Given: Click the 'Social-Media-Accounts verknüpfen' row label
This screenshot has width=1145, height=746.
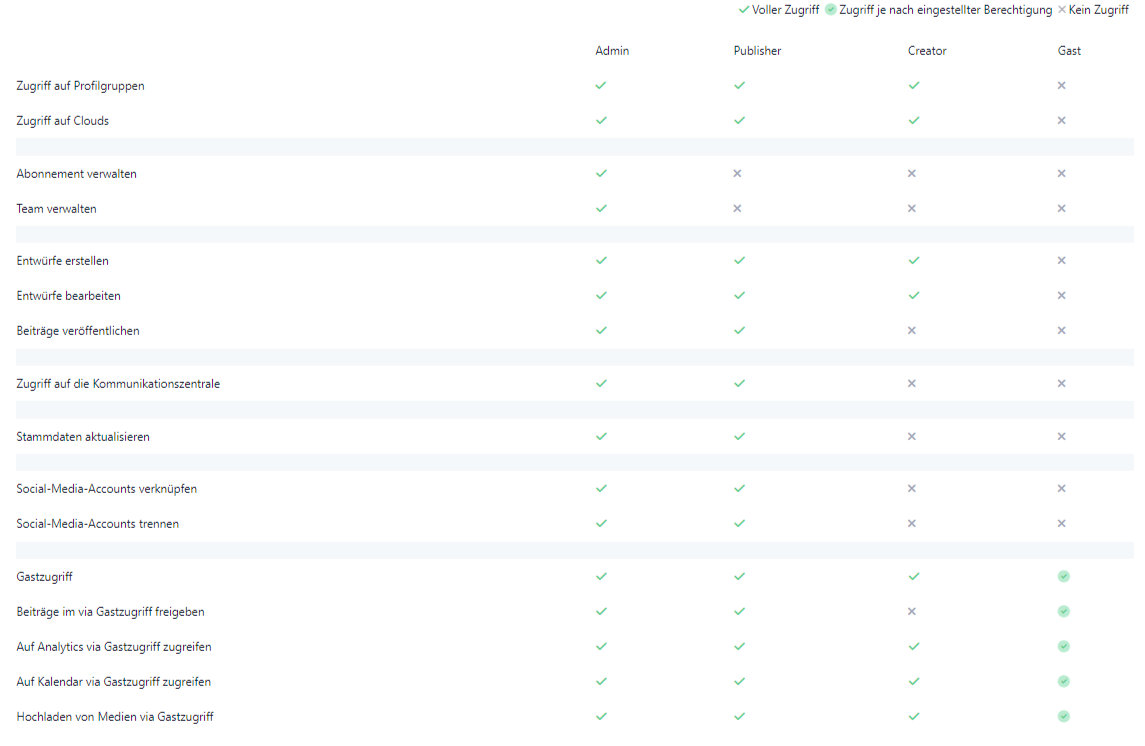Looking at the screenshot, I should click(106, 489).
